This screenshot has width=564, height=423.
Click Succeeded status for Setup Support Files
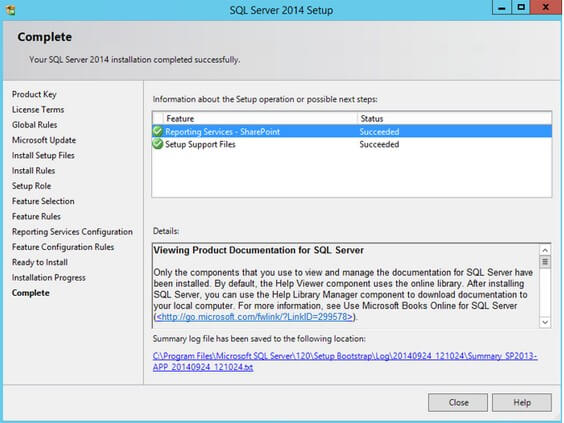[379, 144]
